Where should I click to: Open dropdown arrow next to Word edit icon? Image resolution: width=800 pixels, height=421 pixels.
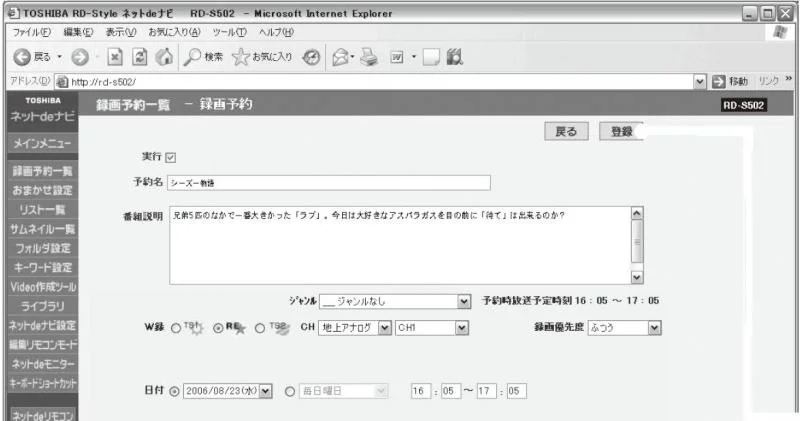click(414, 57)
